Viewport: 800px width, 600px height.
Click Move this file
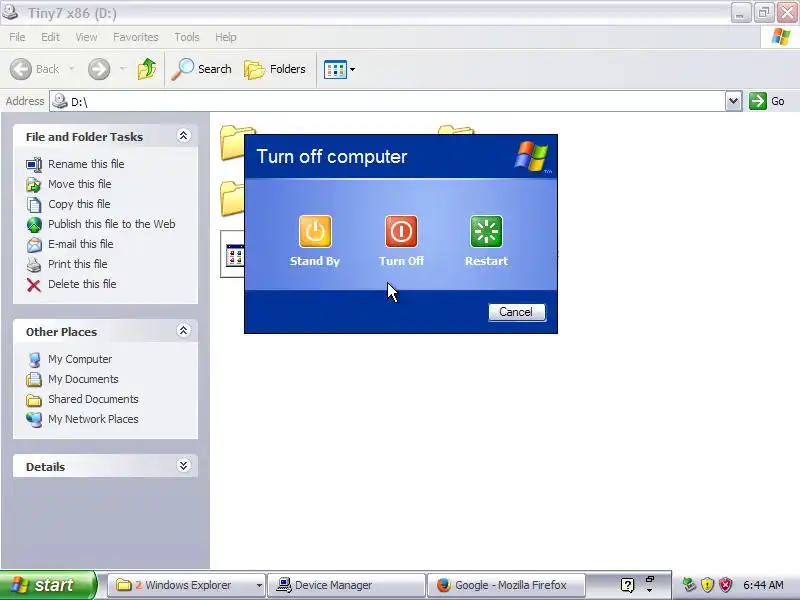[80, 184]
